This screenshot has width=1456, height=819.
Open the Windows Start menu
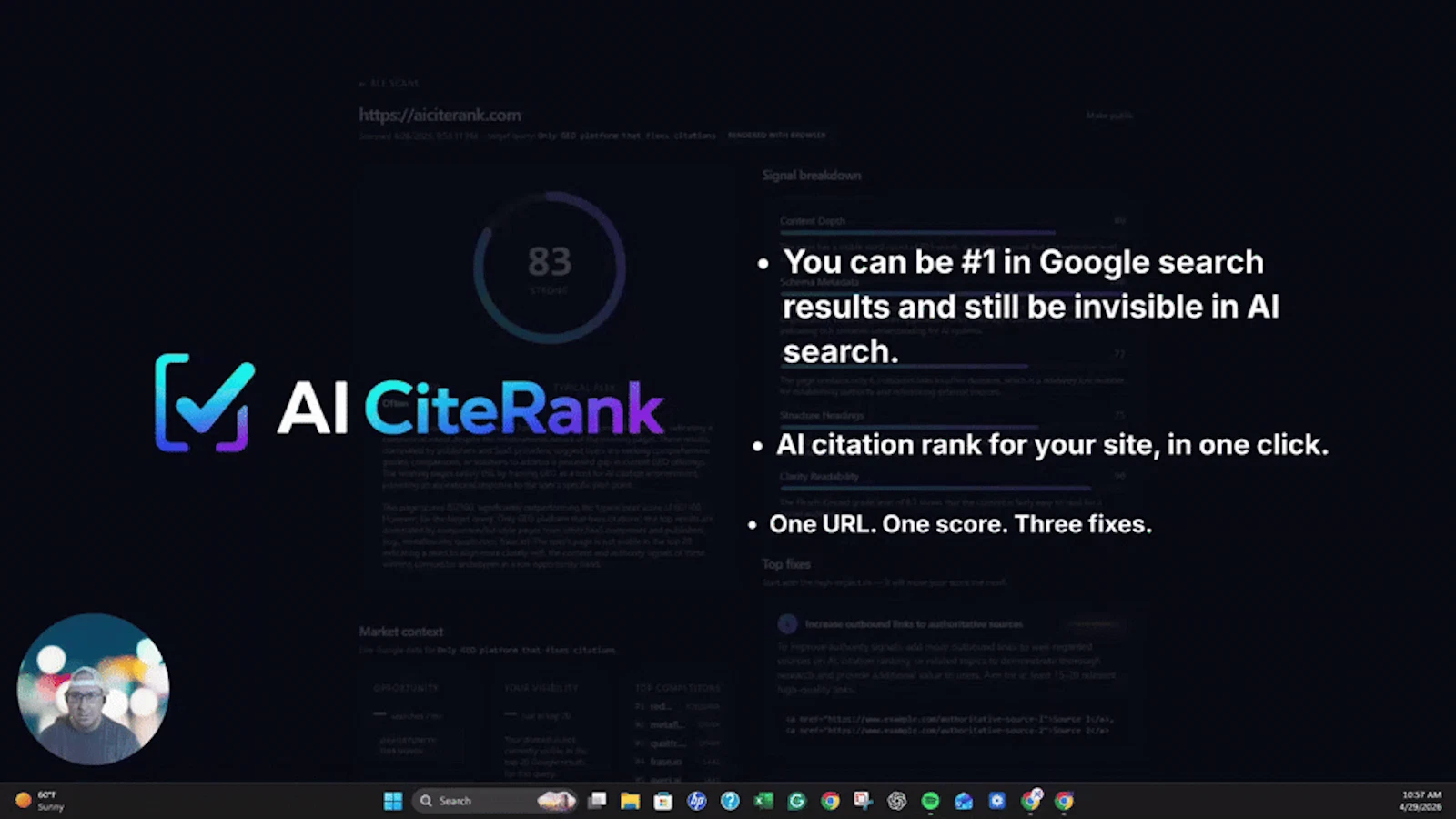coord(393,801)
